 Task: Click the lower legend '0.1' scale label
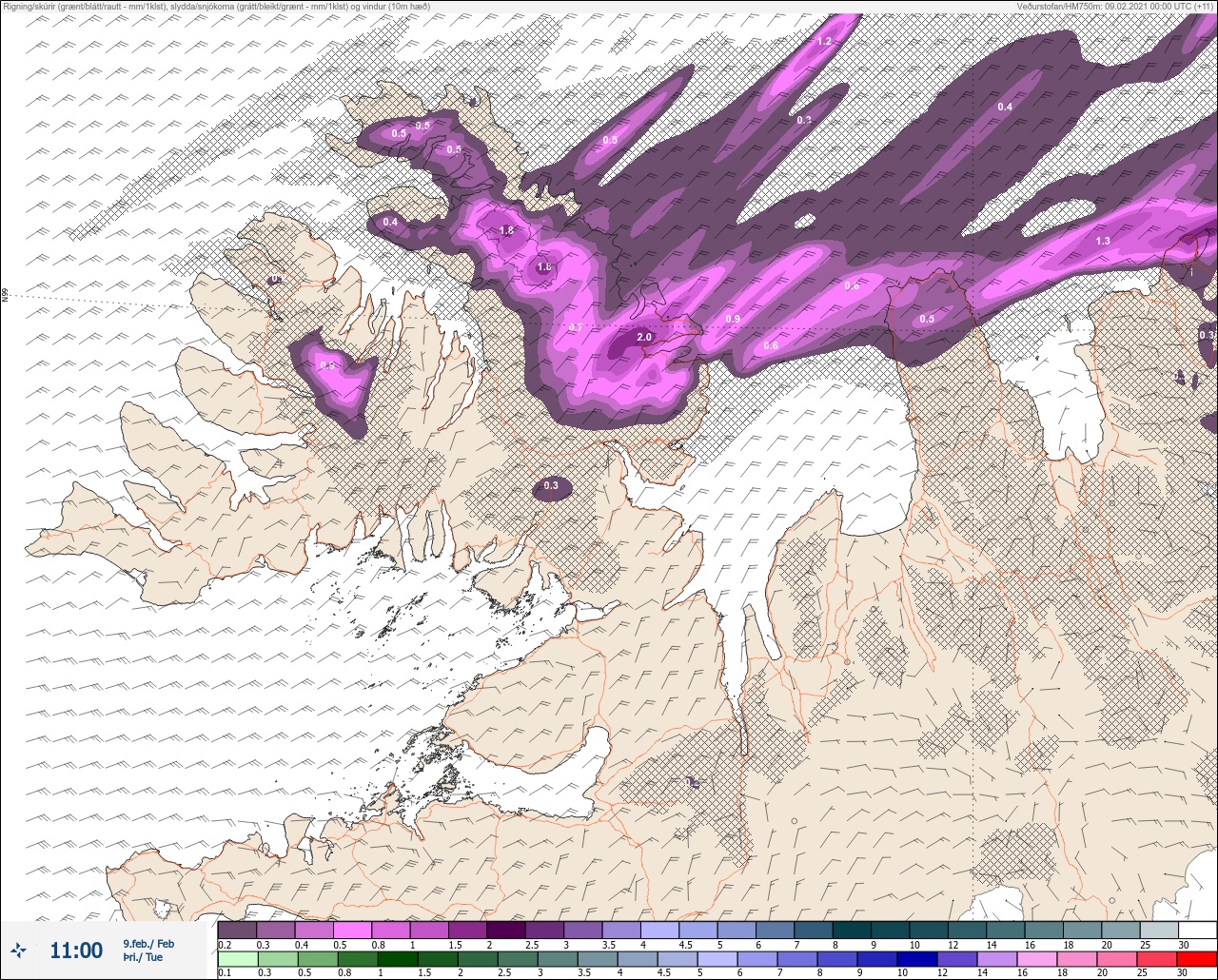click(225, 973)
